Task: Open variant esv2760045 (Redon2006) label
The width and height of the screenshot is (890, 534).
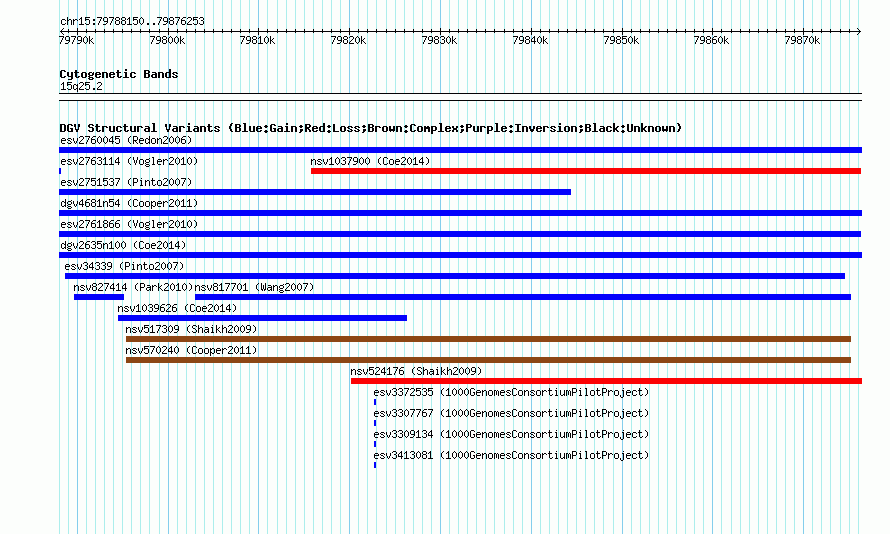Action: coord(126,140)
